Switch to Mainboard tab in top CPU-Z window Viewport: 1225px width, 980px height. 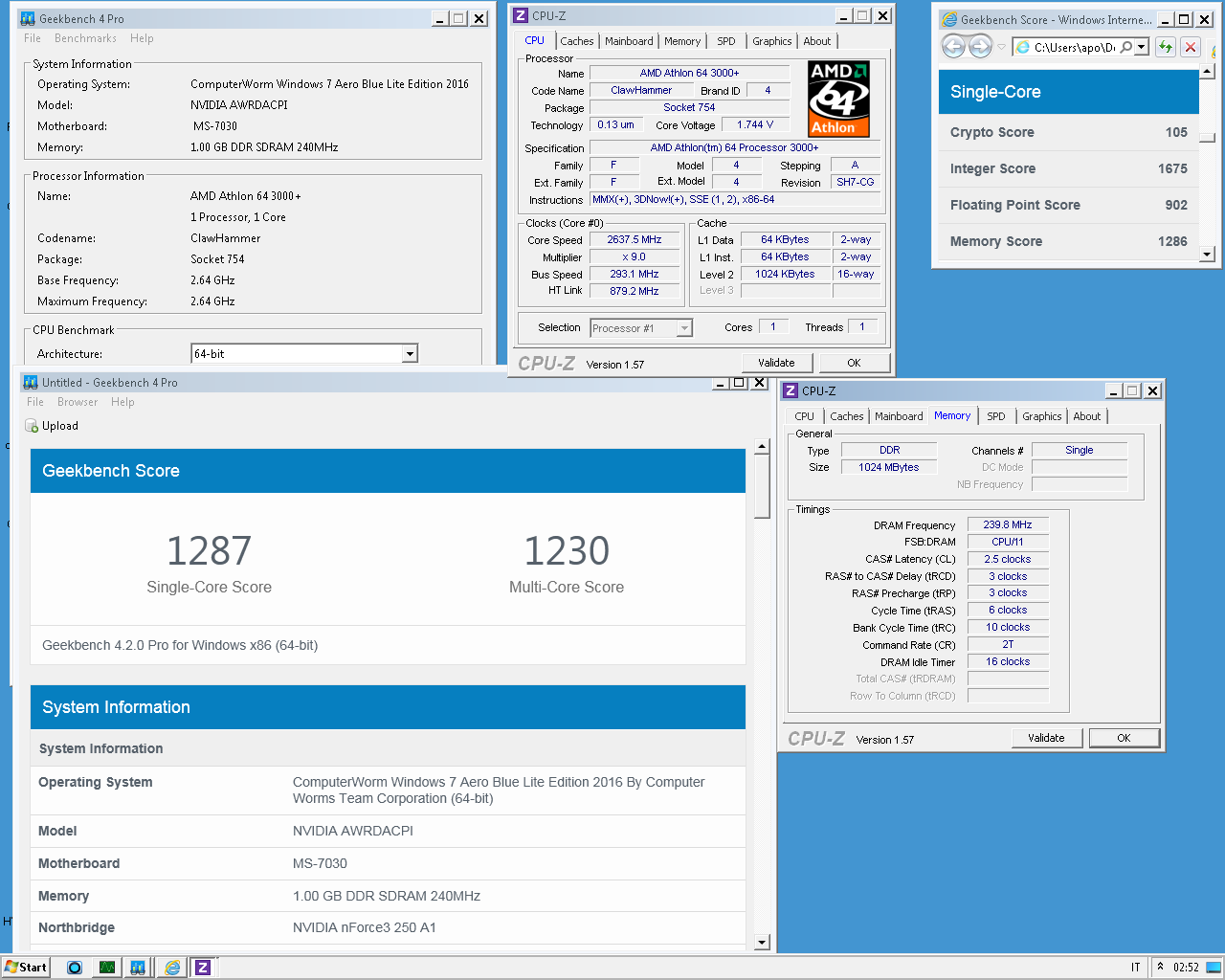click(629, 41)
